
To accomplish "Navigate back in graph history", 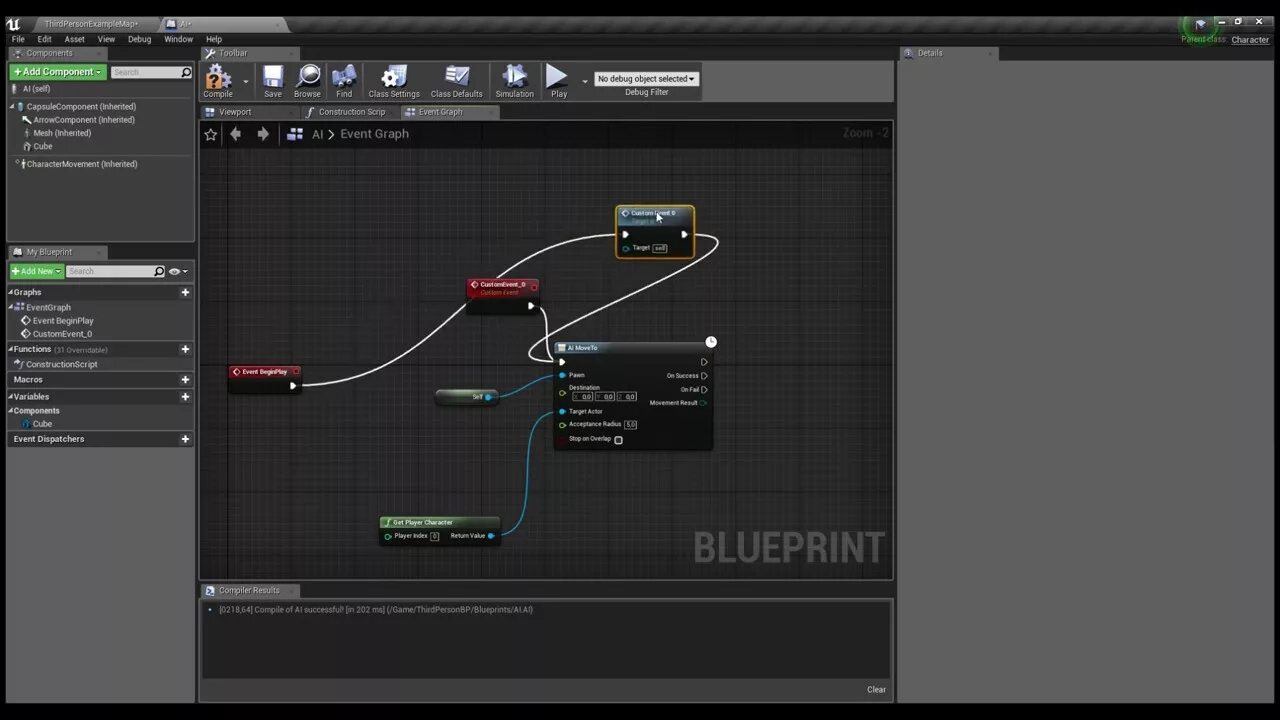I will 236,134.
